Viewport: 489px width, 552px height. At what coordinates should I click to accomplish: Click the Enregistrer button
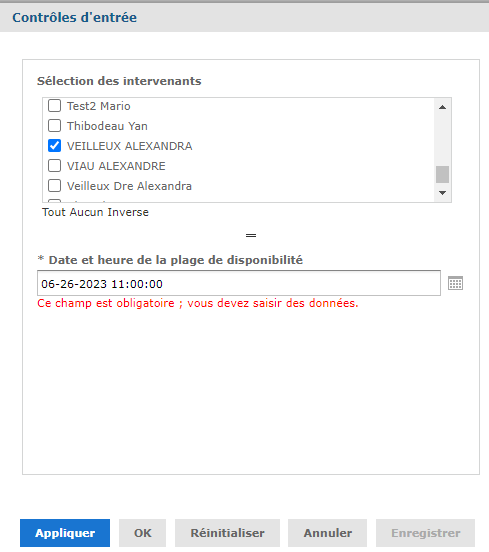(x=426, y=533)
